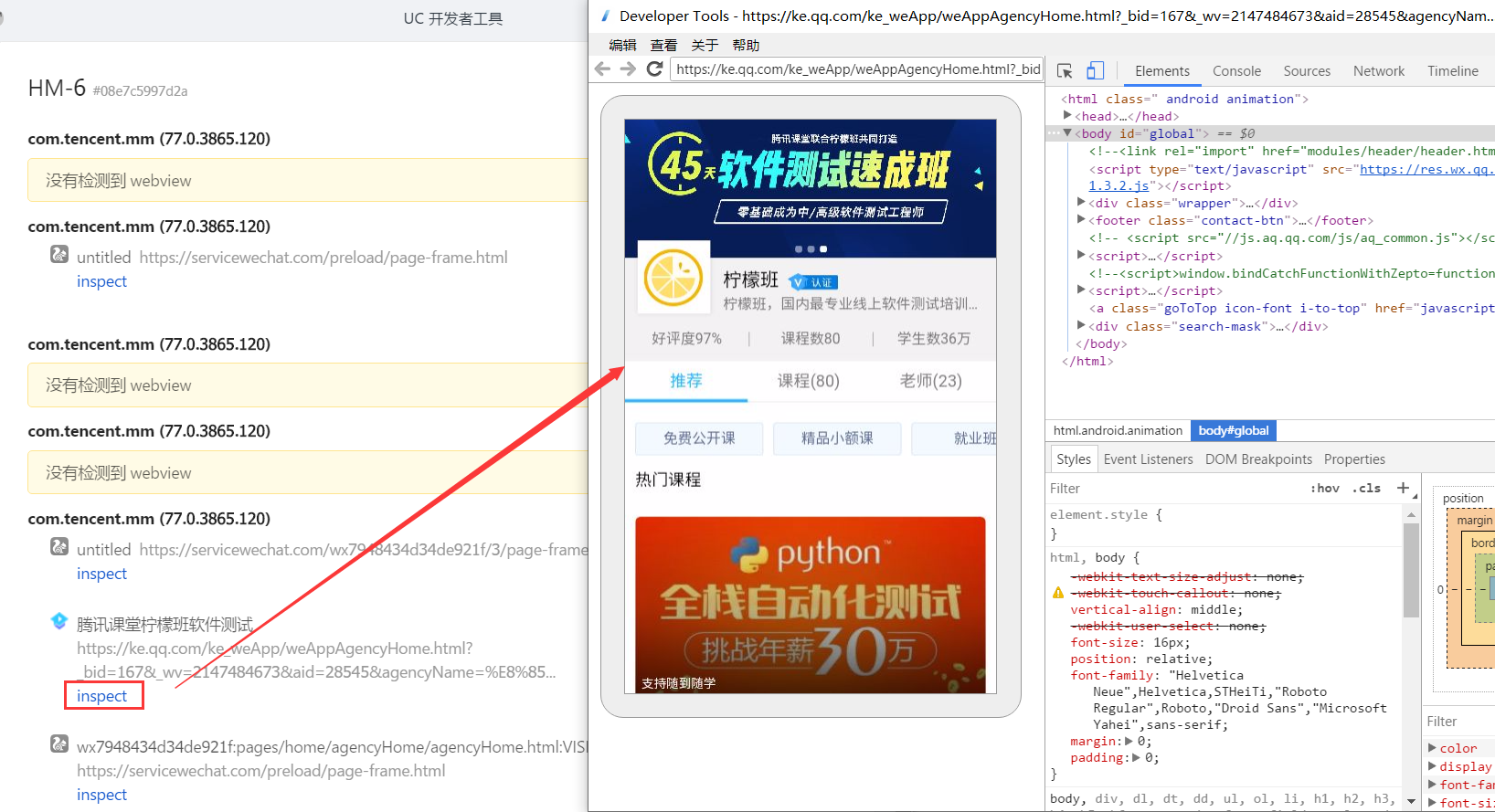Toggle the :hov element state button
This screenshot has width=1495, height=812.
coord(1324,489)
